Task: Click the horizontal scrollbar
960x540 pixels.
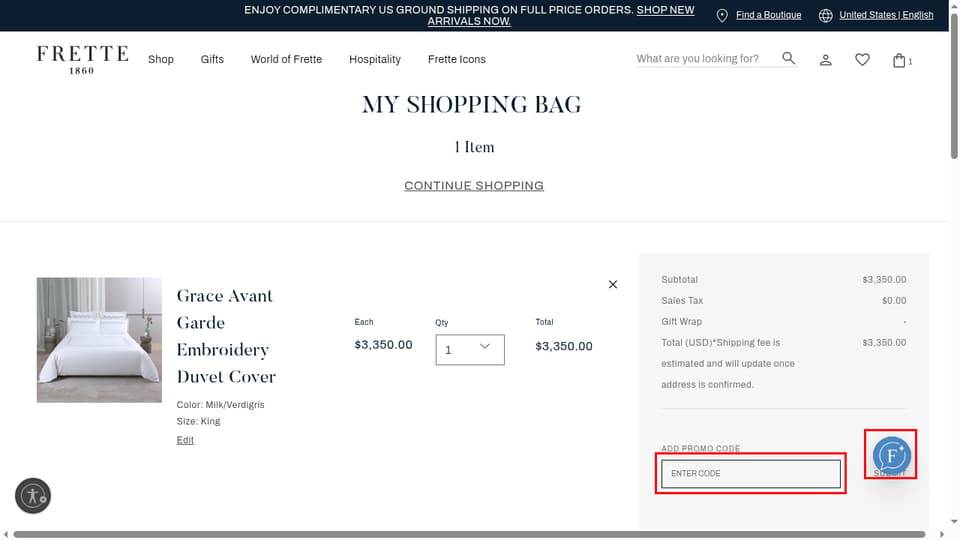Action: 469,534
